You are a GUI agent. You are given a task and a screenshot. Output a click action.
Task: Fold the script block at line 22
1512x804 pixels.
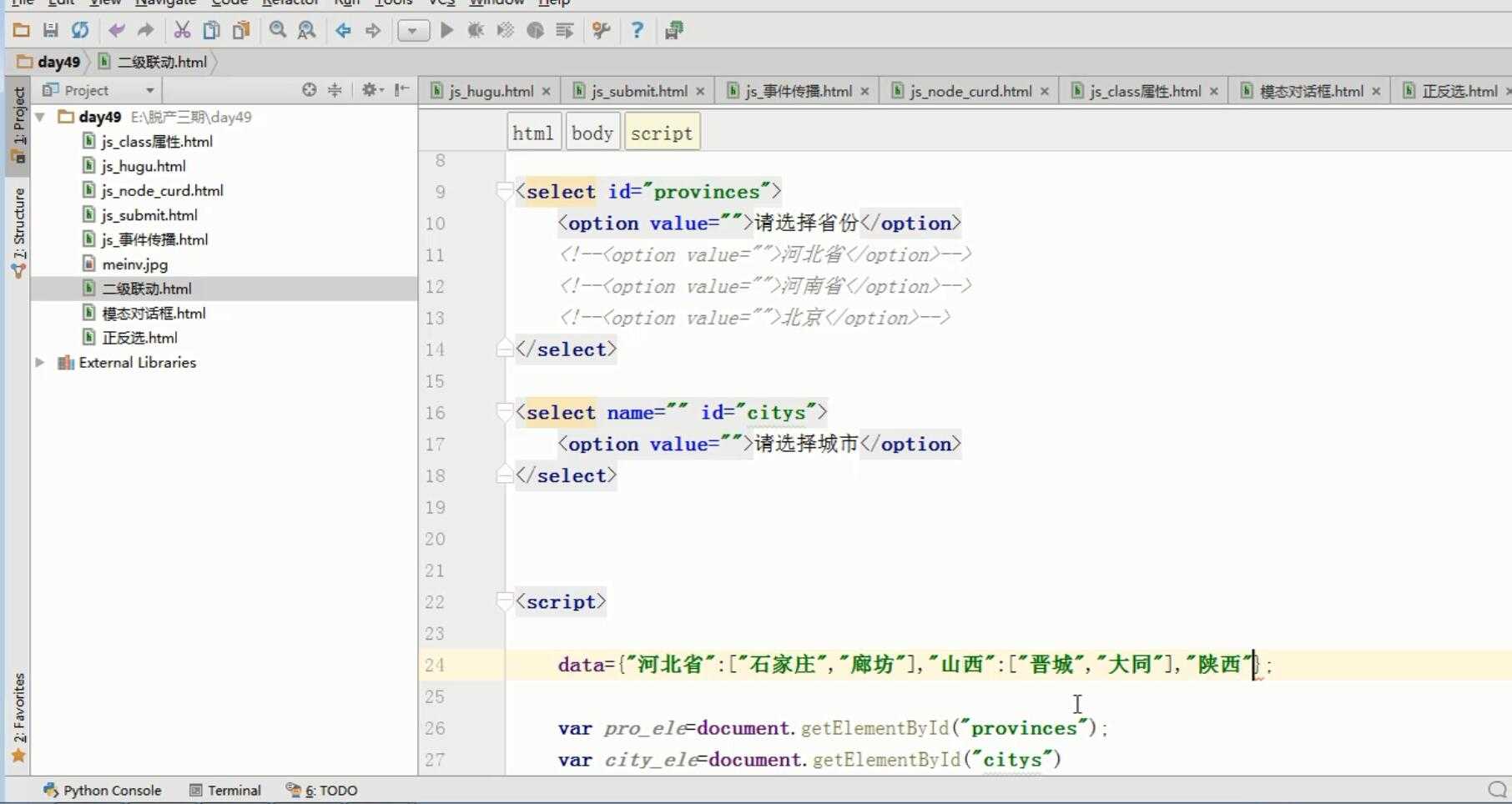tap(504, 601)
